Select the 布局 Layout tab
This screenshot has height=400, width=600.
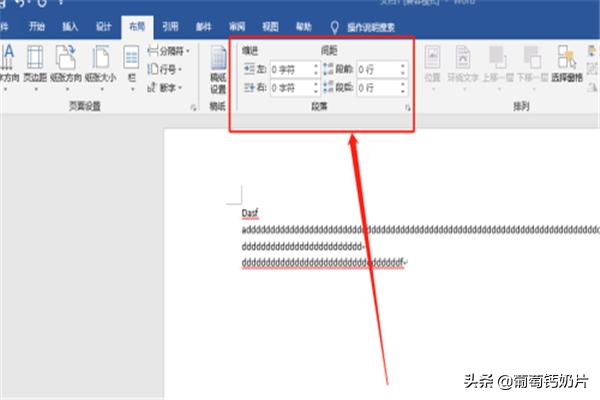tap(137, 26)
